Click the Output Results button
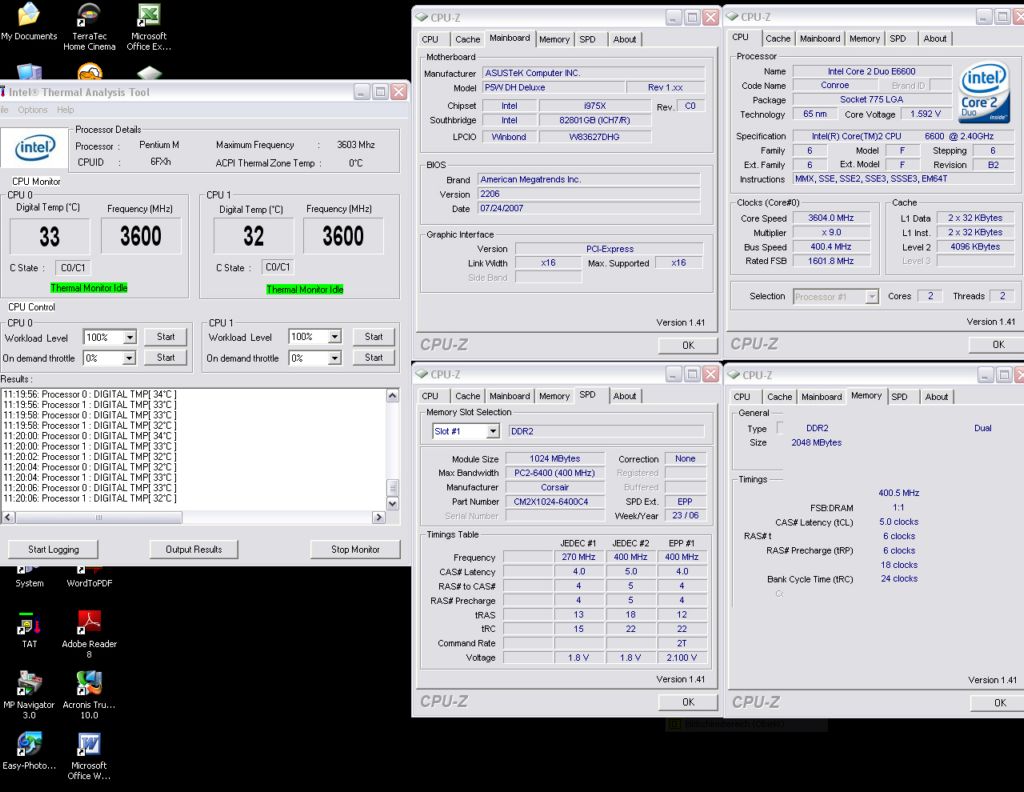Image resolution: width=1024 pixels, height=792 pixels. click(x=194, y=550)
